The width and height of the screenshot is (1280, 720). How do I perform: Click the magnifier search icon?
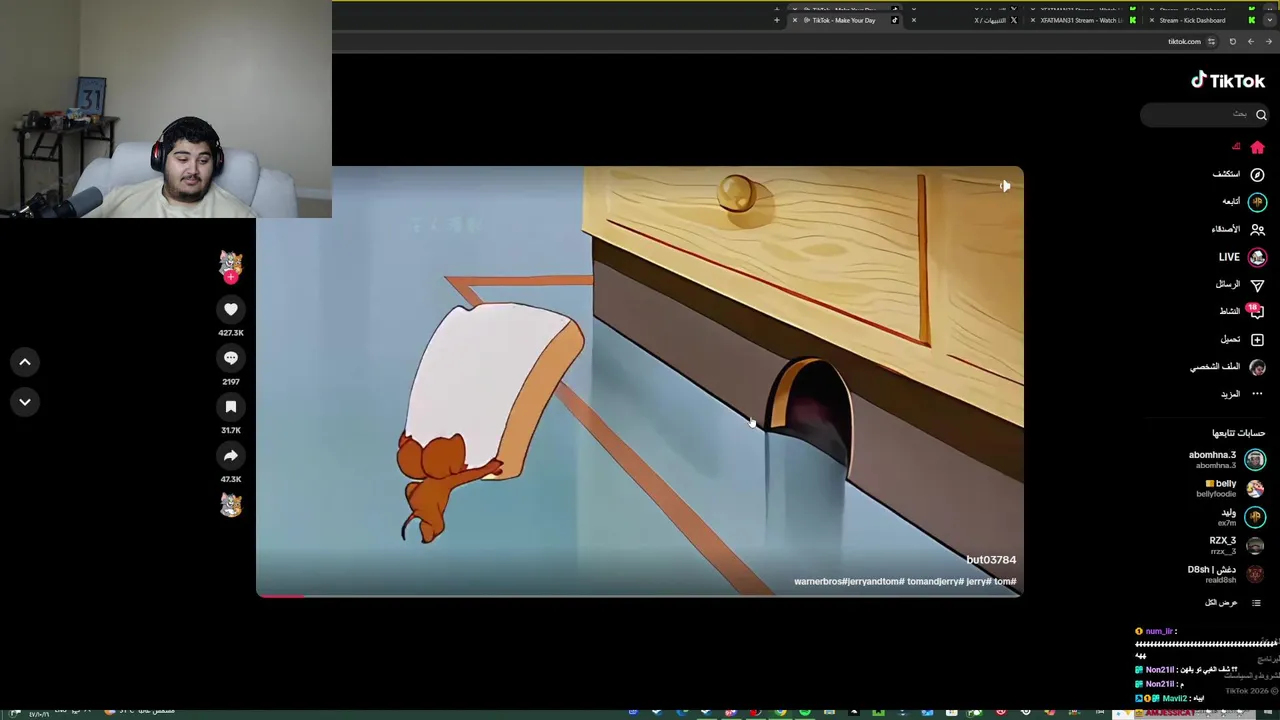click(1261, 115)
